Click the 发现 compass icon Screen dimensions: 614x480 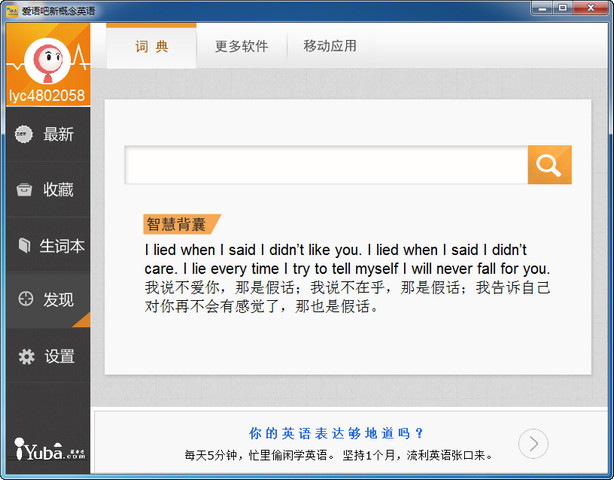click(25, 299)
